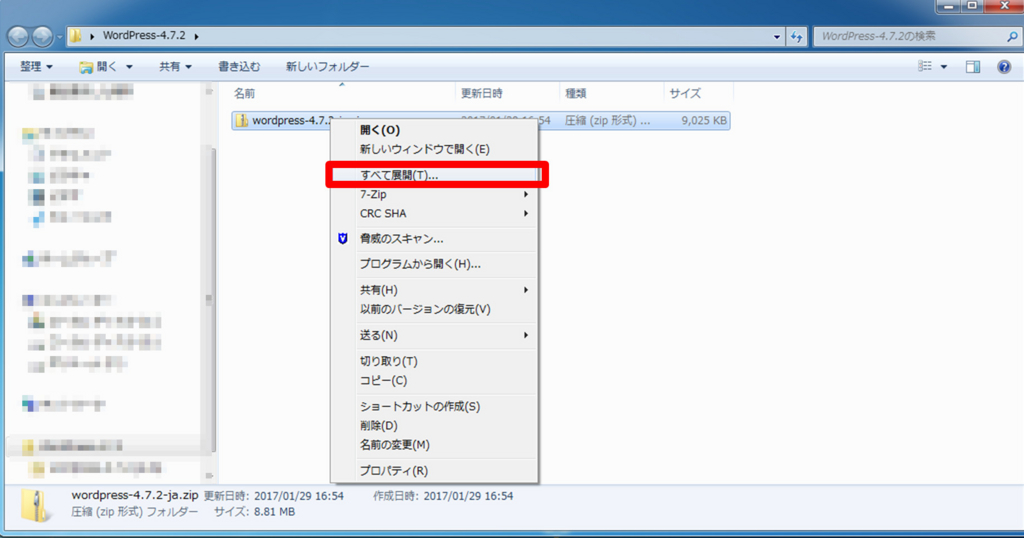The image size is (1024, 538).
Task: Open the 共有 toolbar dropdown
Action: pyautogui.click(x=175, y=67)
